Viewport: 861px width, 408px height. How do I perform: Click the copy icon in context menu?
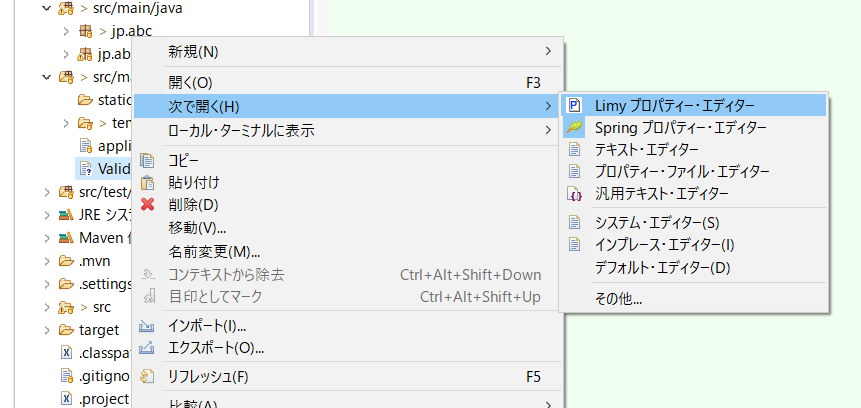148,160
